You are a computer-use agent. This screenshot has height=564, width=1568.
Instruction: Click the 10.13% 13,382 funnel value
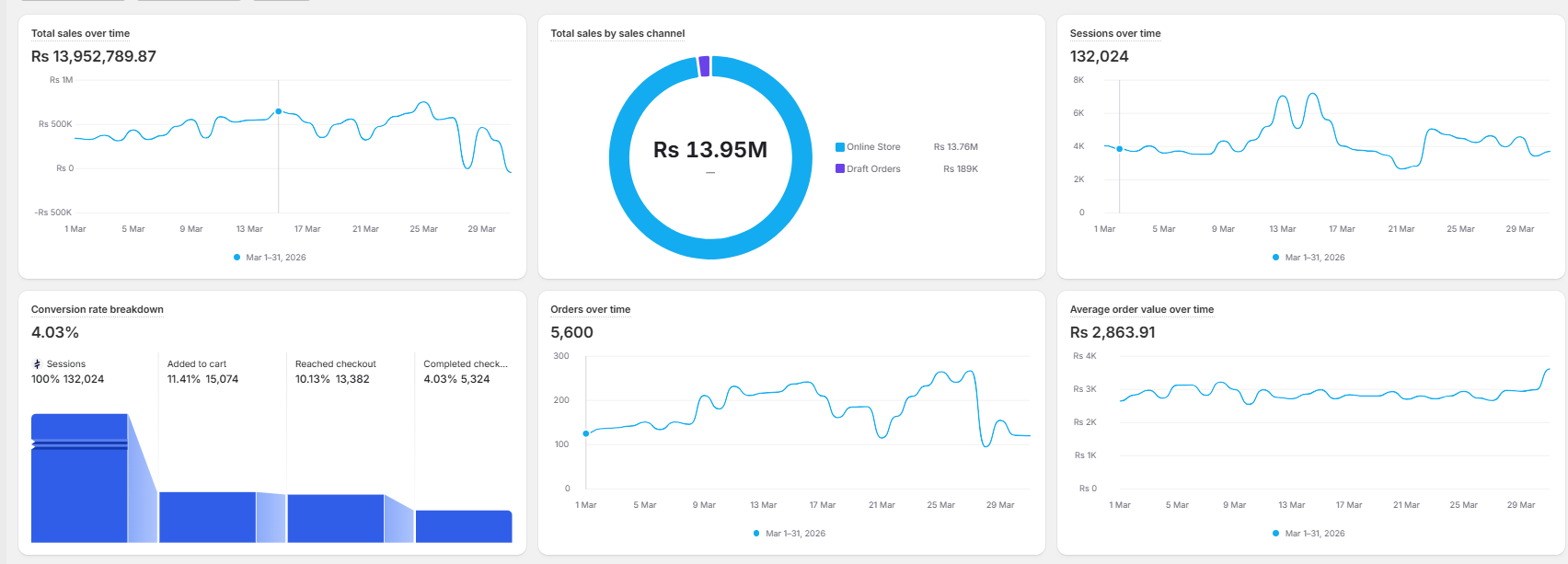click(332, 379)
